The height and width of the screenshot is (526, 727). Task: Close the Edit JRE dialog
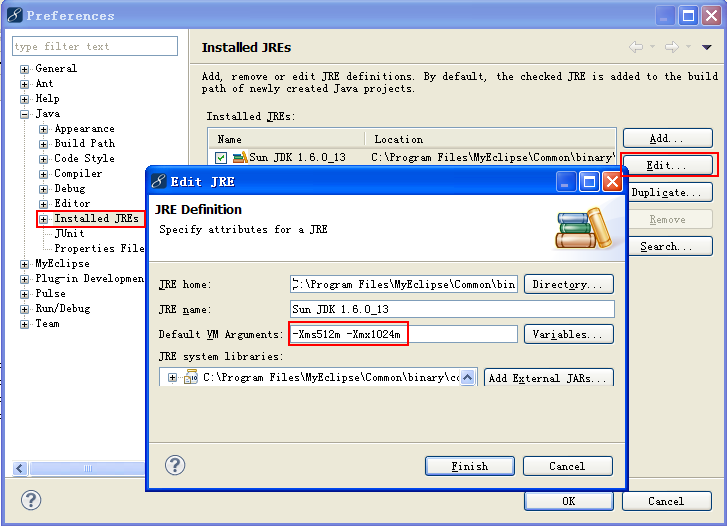(612, 181)
